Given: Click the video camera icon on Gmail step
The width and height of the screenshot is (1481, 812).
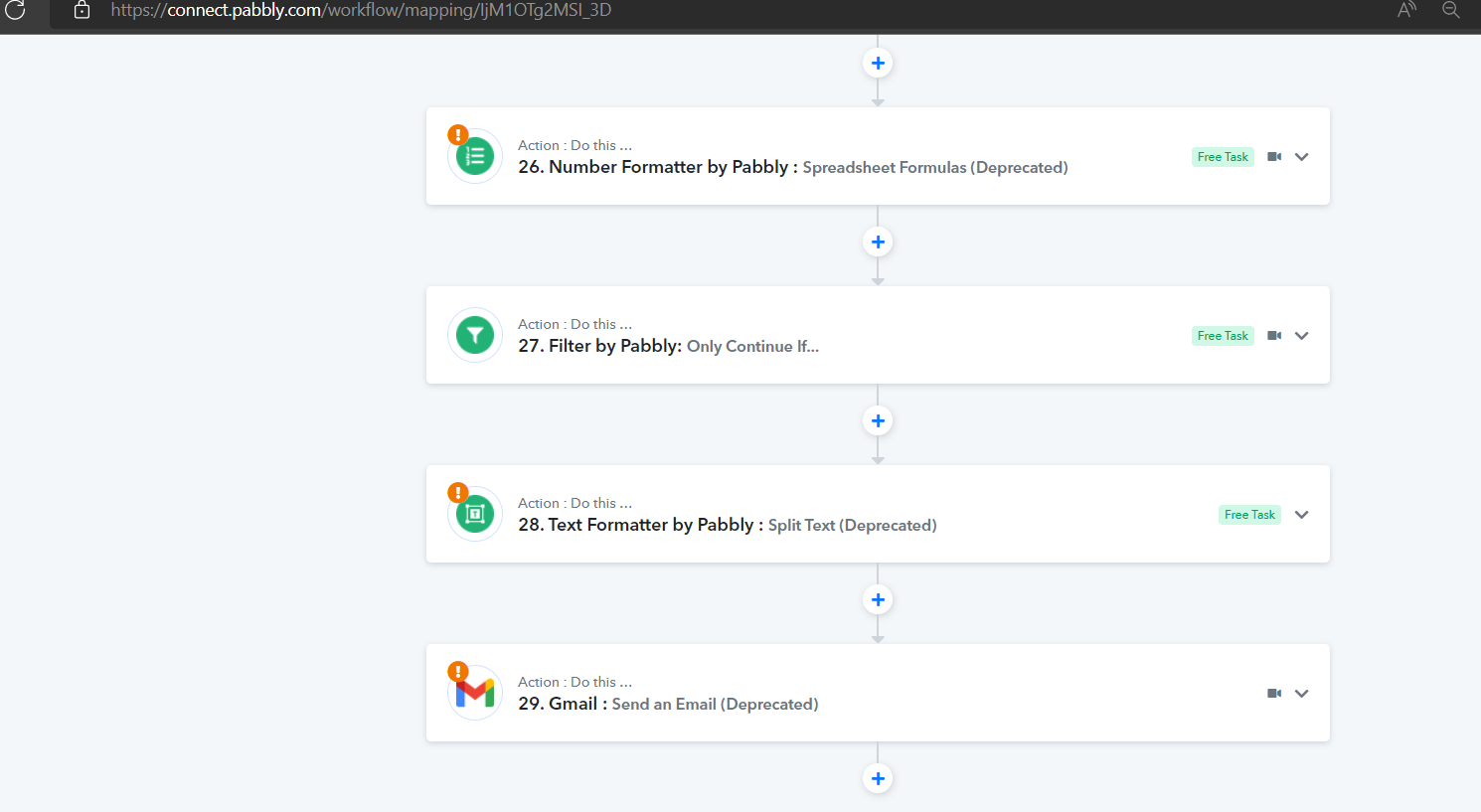Looking at the screenshot, I should (x=1274, y=694).
